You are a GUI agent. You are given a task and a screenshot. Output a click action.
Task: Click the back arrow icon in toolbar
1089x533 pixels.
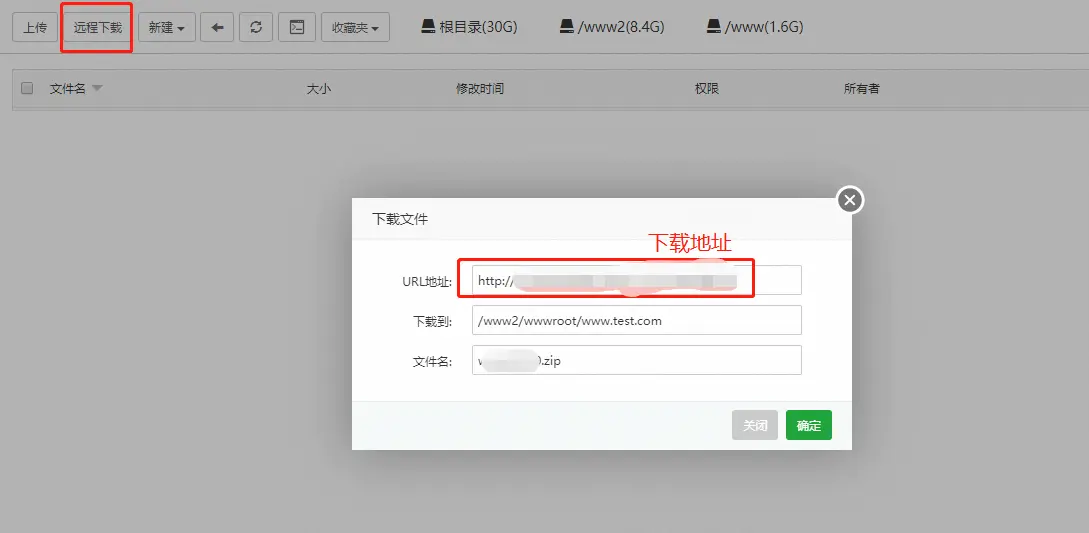(217, 27)
